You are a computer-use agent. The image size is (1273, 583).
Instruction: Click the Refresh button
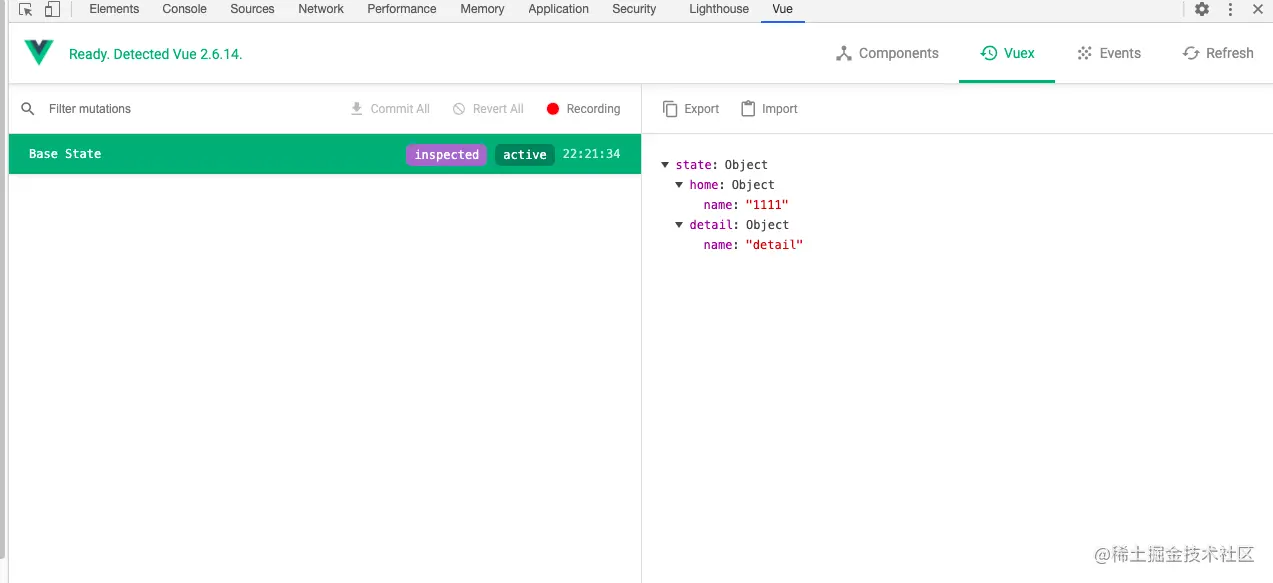(1217, 53)
